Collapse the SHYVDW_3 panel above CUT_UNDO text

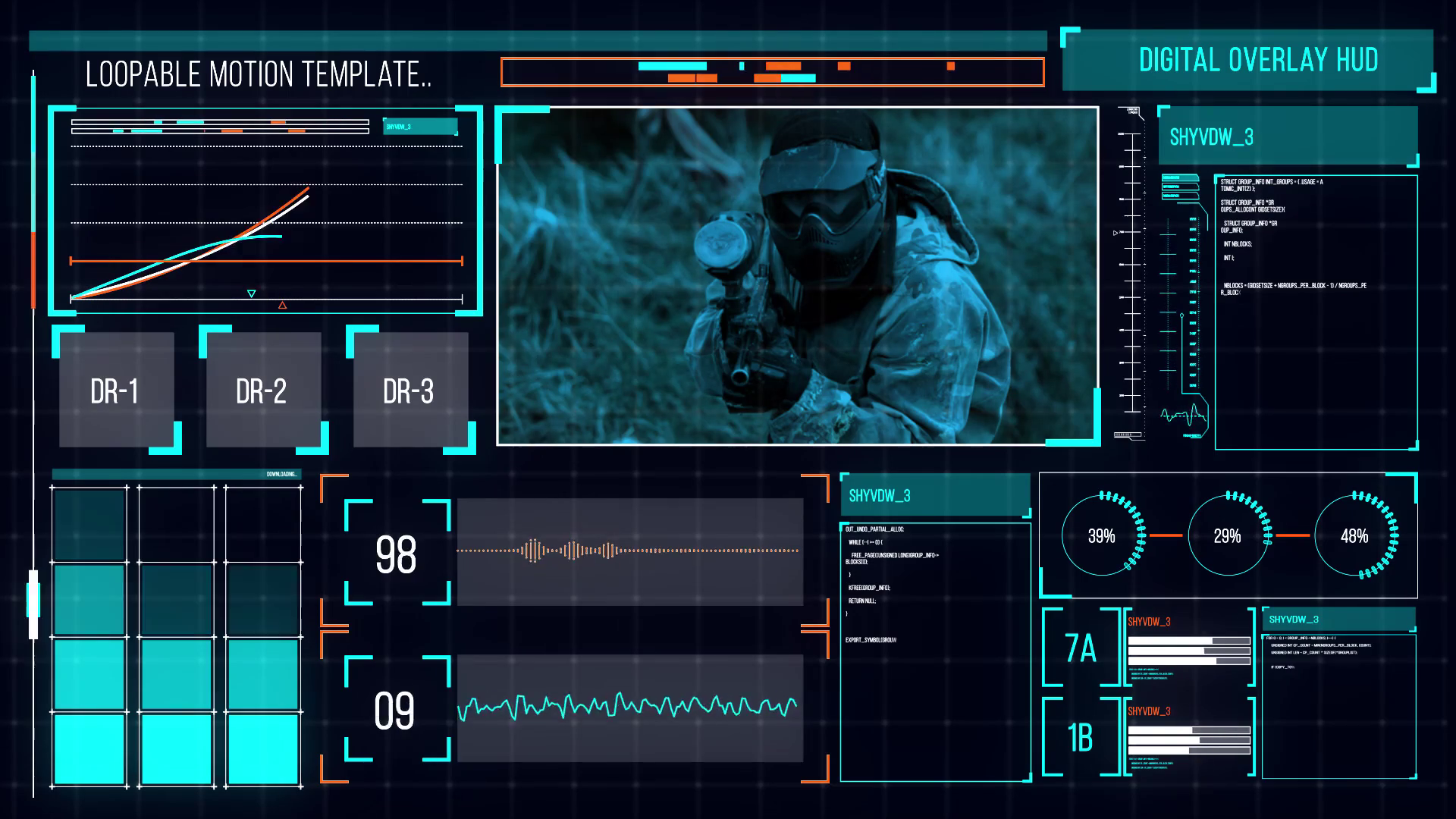pos(935,493)
